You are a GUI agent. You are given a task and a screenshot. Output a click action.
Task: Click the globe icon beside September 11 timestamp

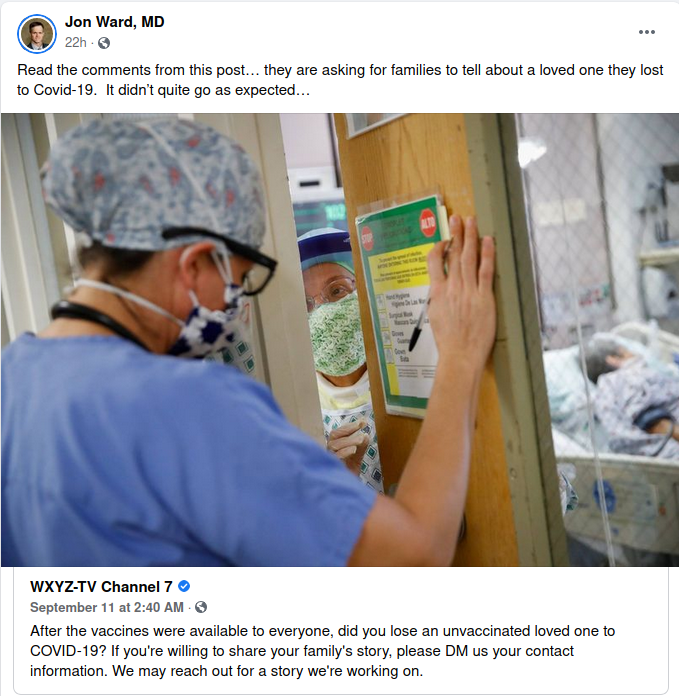click(x=201, y=607)
